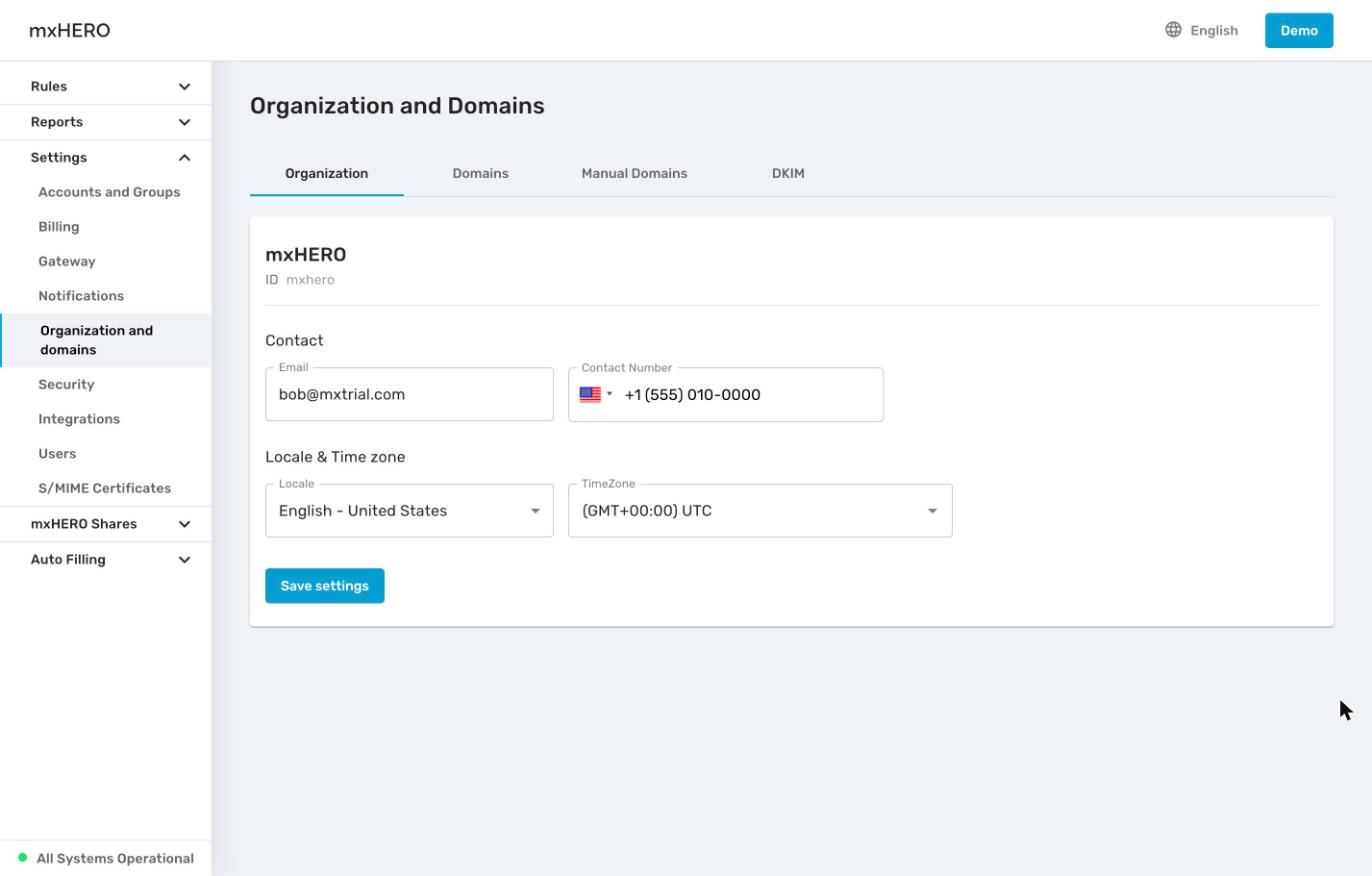
Task: Open the Locale dropdown
Action: click(x=409, y=511)
